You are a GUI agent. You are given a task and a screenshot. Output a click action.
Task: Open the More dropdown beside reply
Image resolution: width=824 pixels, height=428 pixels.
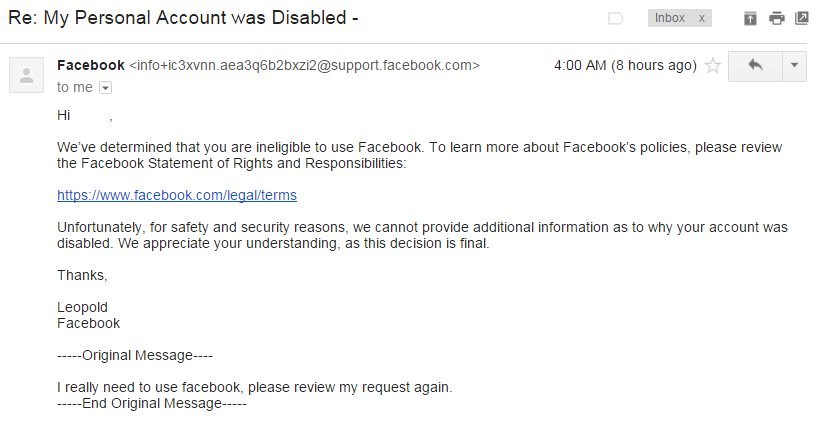[x=795, y=66]
